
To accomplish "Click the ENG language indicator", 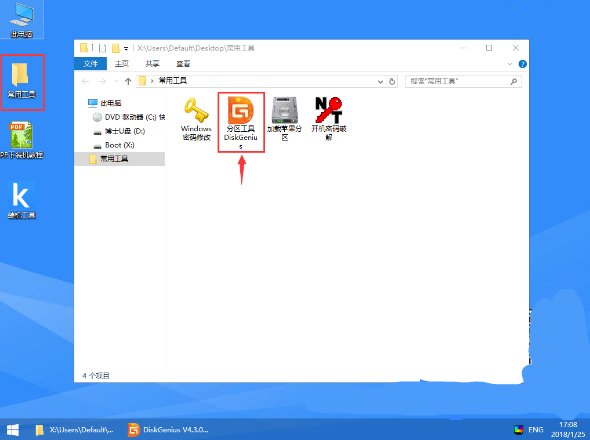I will (535, 429).
